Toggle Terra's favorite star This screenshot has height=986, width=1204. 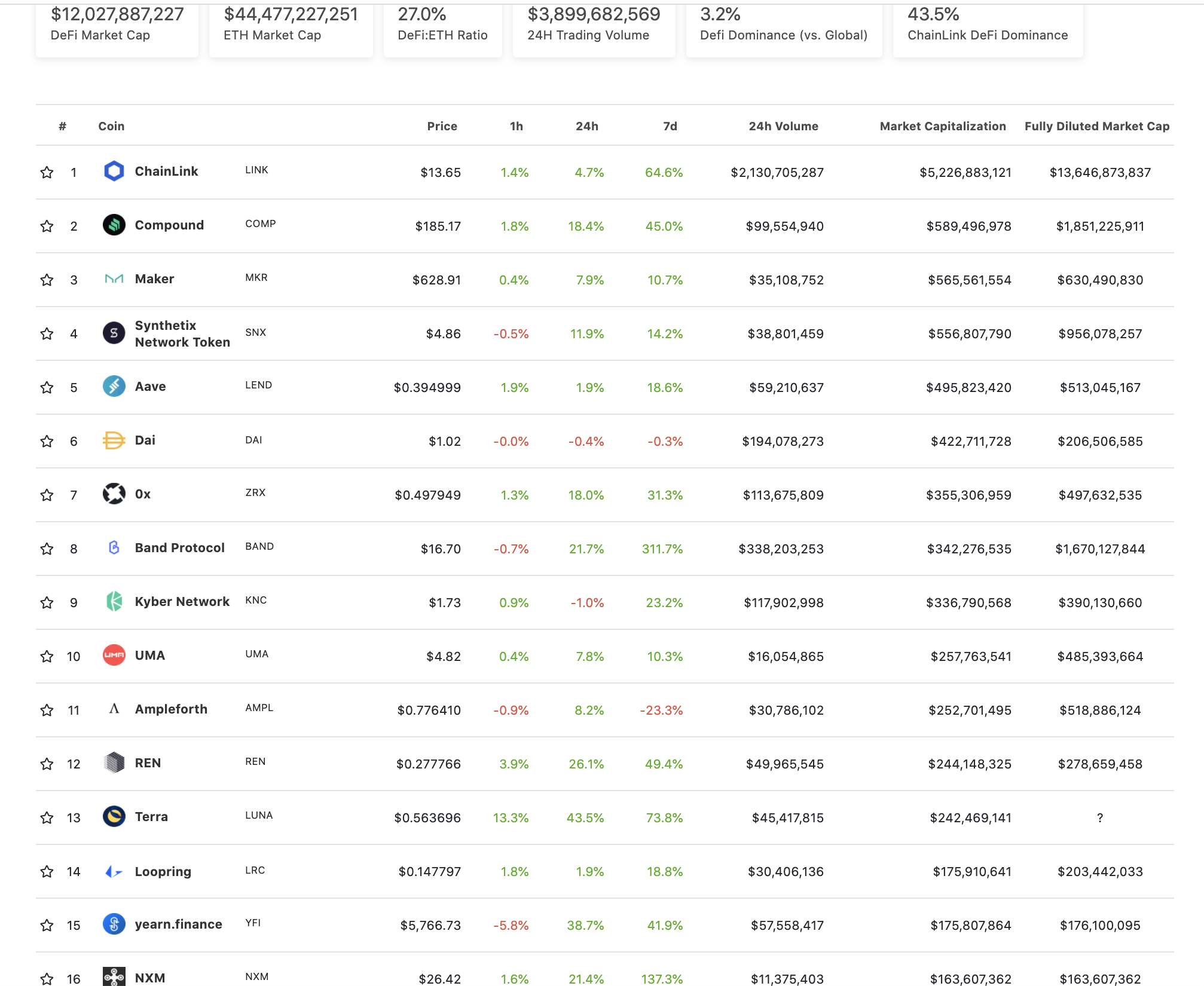[x=47, y=818]
